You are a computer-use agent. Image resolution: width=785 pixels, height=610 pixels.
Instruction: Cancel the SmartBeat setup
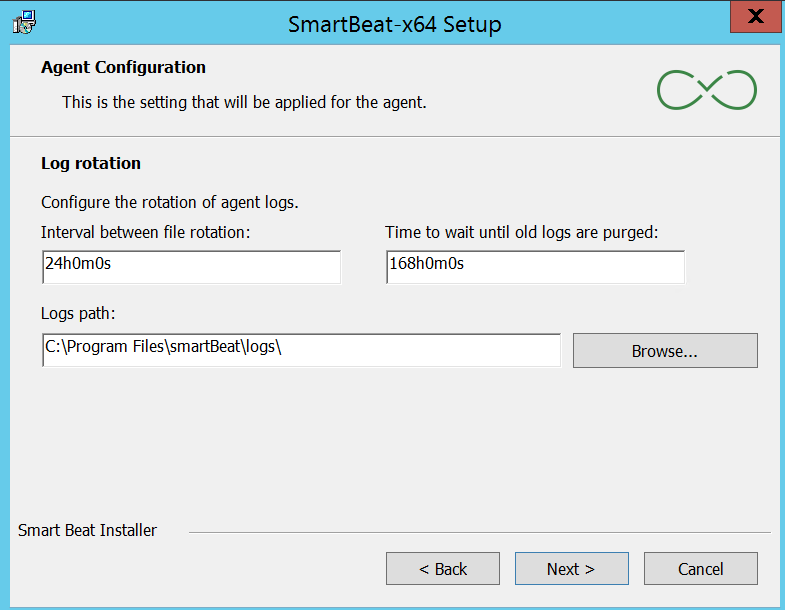701,568
